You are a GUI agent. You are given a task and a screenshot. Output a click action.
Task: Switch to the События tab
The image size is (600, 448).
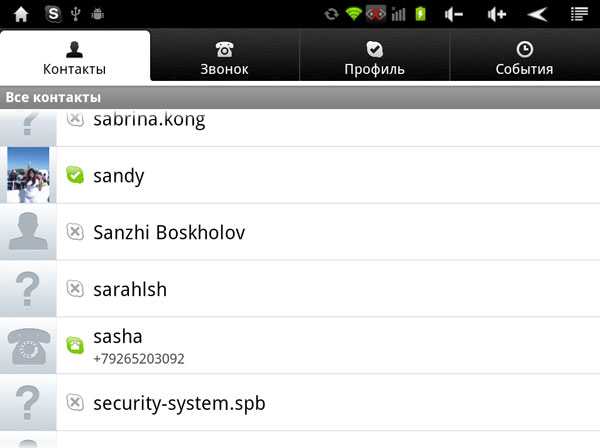click(525, 56)
